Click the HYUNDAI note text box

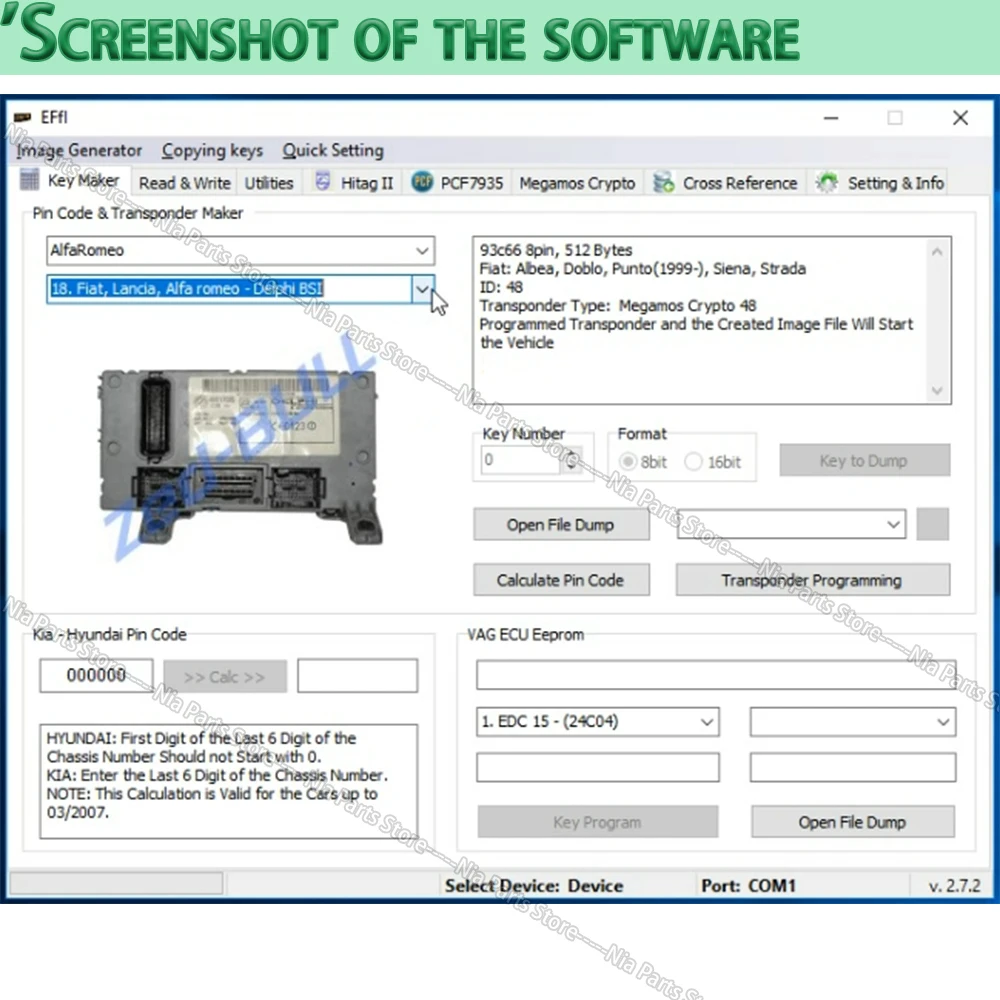228,781
